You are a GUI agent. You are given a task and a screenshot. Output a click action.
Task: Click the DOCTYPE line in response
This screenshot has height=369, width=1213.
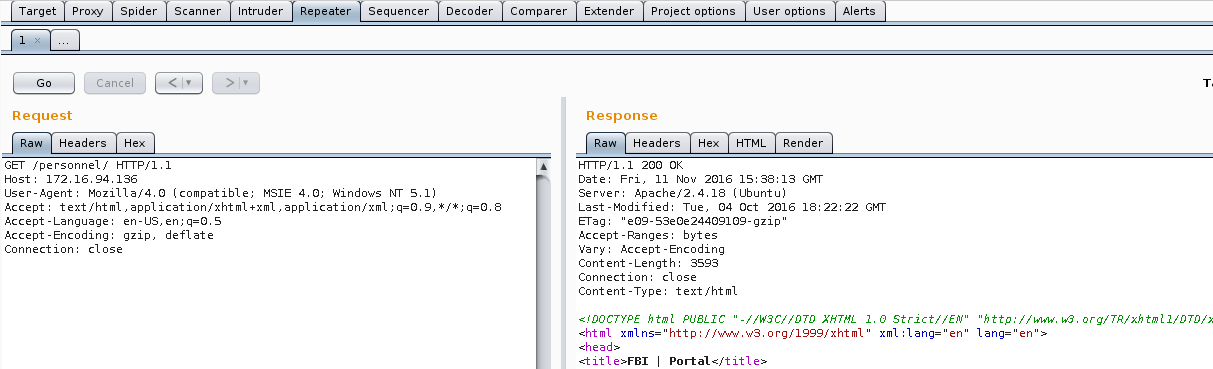[895, 319]
